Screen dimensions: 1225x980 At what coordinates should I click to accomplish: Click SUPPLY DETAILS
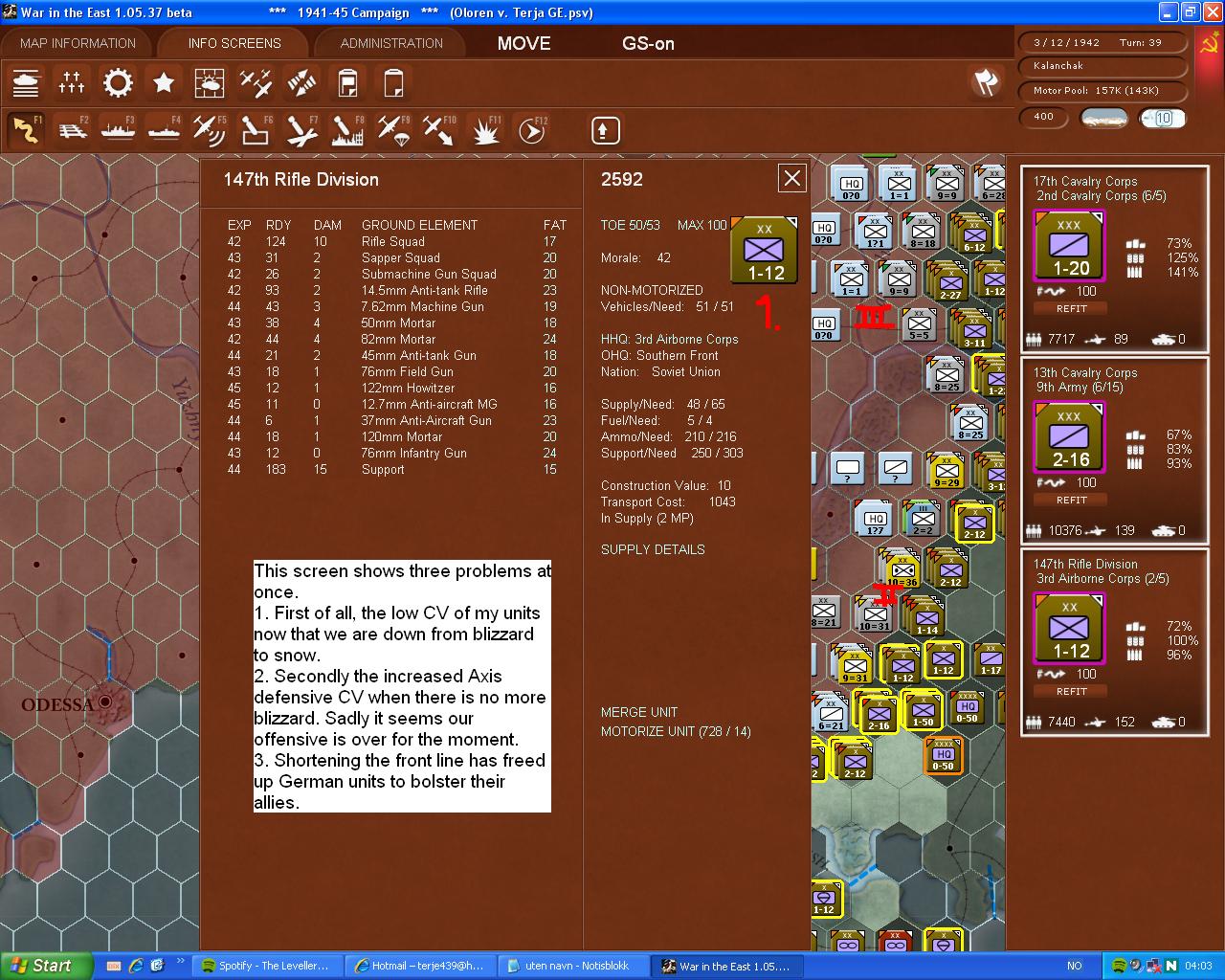click(x=653, y=549)
